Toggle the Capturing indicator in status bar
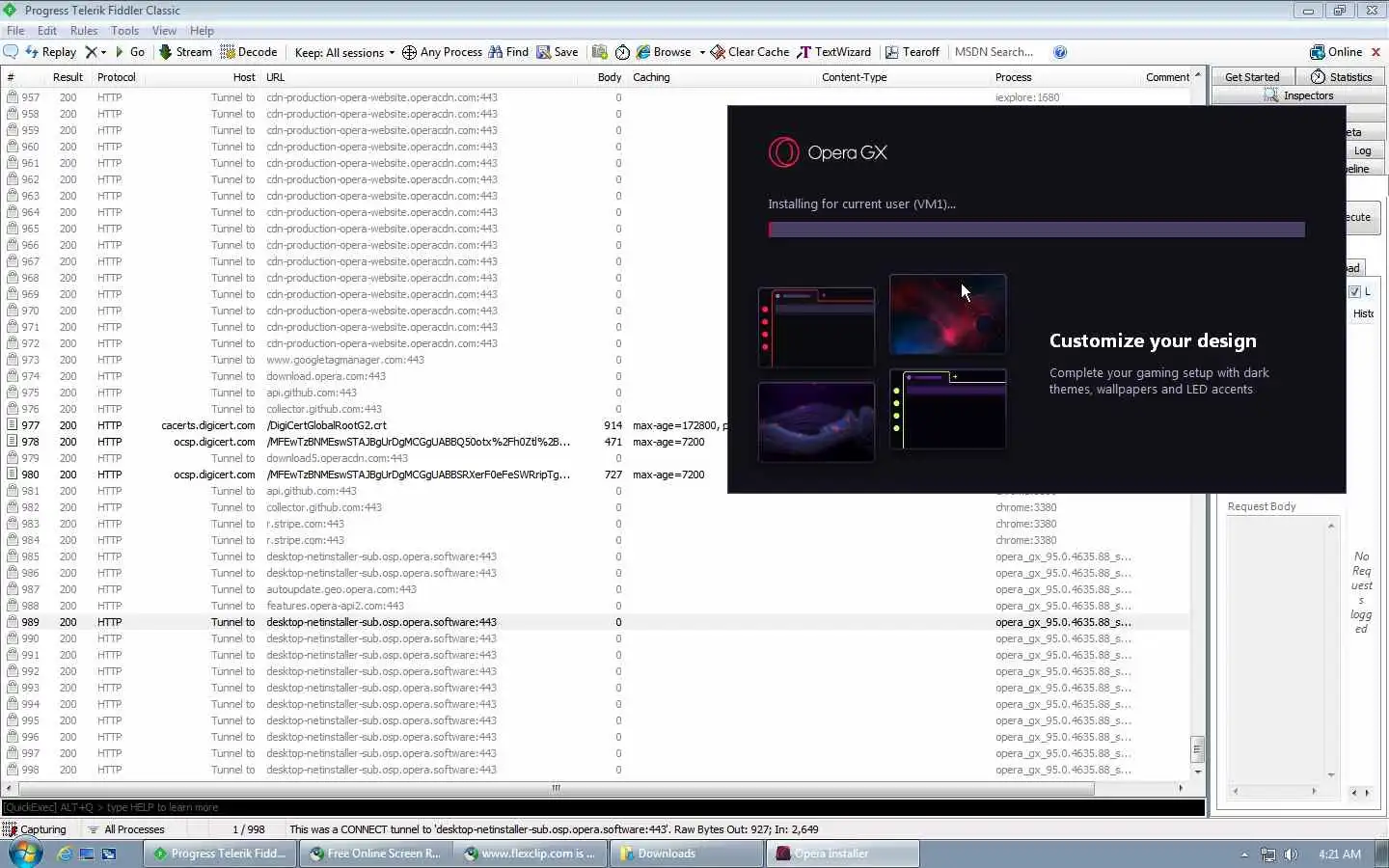Image resolution: width=1389 pixels, height=868 pixels. [35, 829]
